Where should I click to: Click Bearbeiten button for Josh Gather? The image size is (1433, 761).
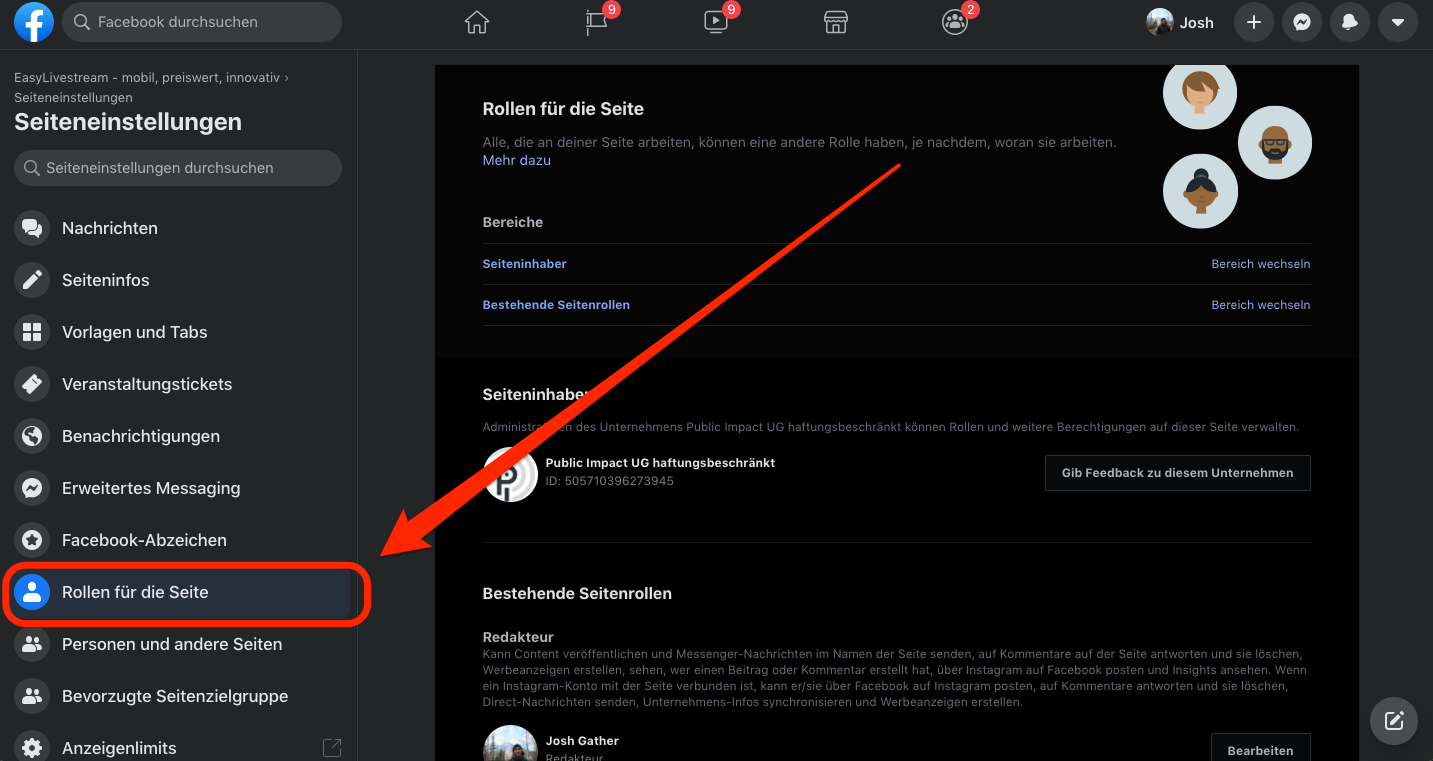click(1260, 749)
